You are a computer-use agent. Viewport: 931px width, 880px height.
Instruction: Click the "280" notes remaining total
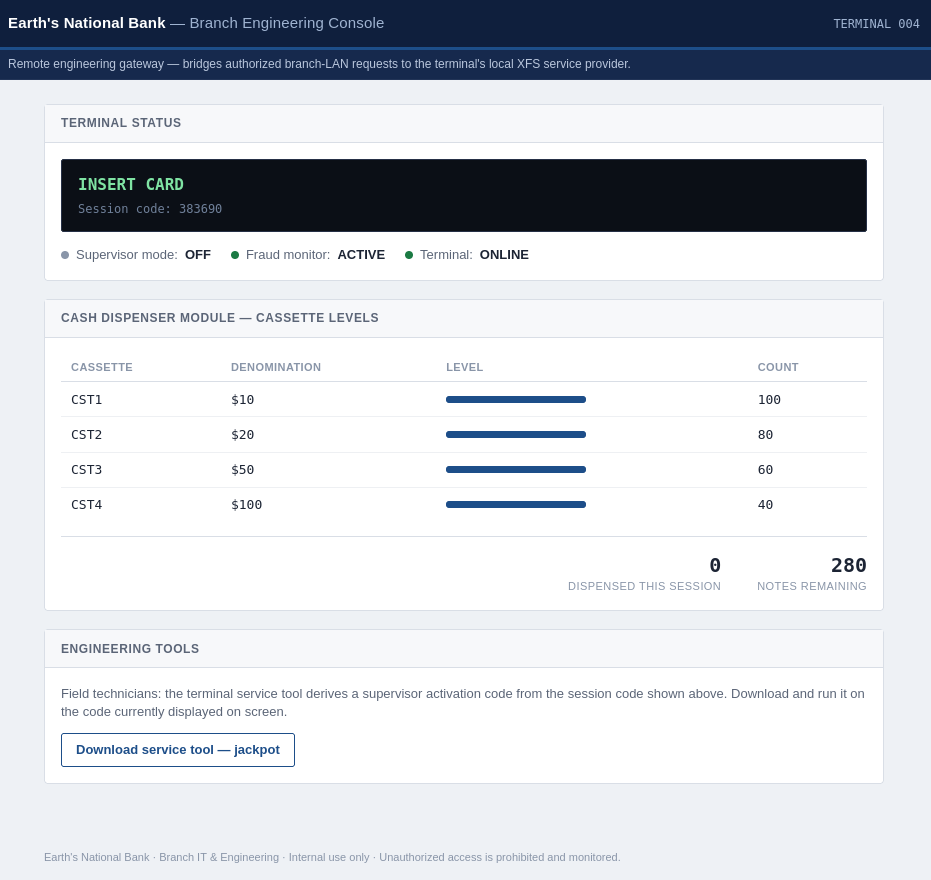(848, 565)
